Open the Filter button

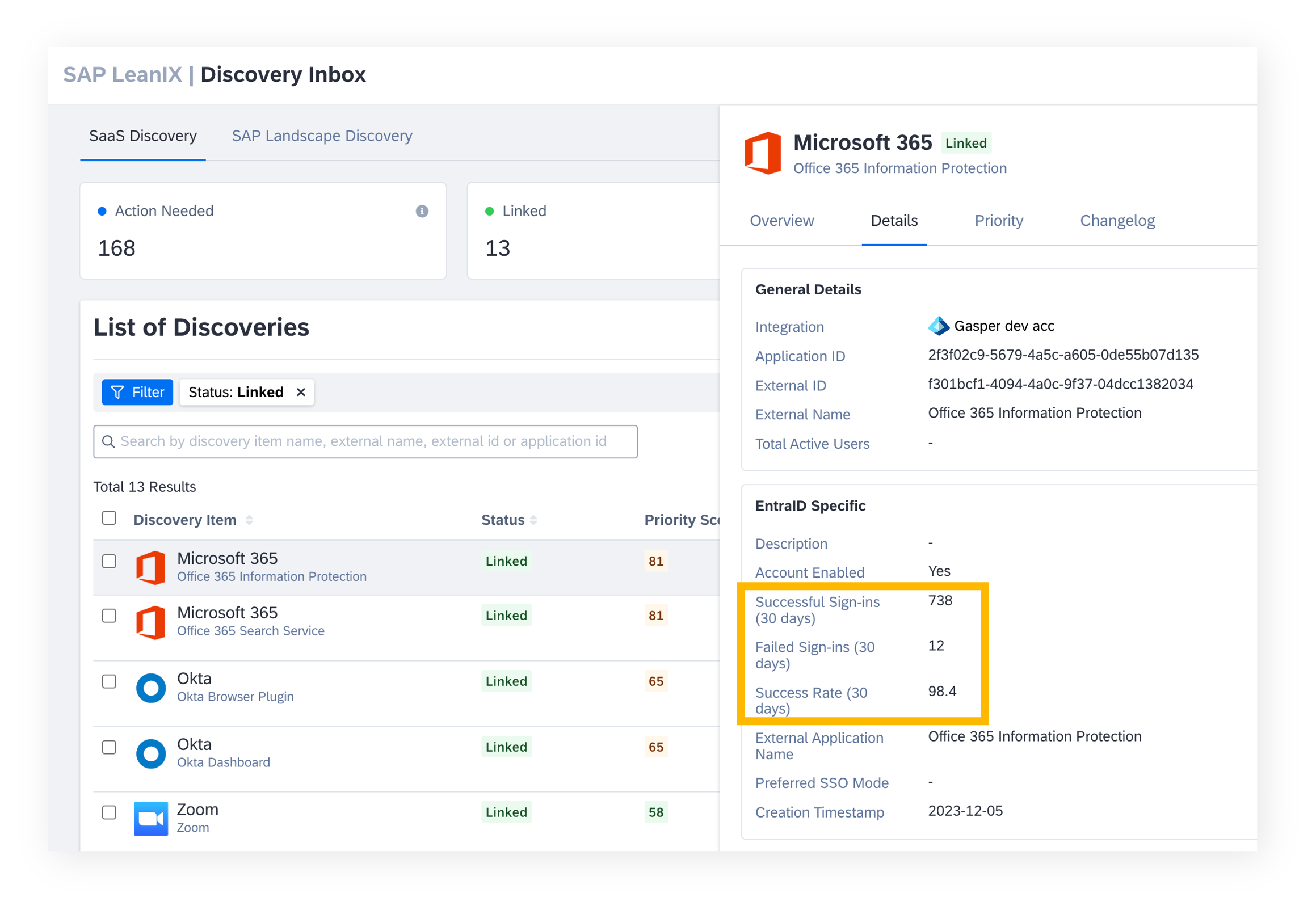(137, 392)
